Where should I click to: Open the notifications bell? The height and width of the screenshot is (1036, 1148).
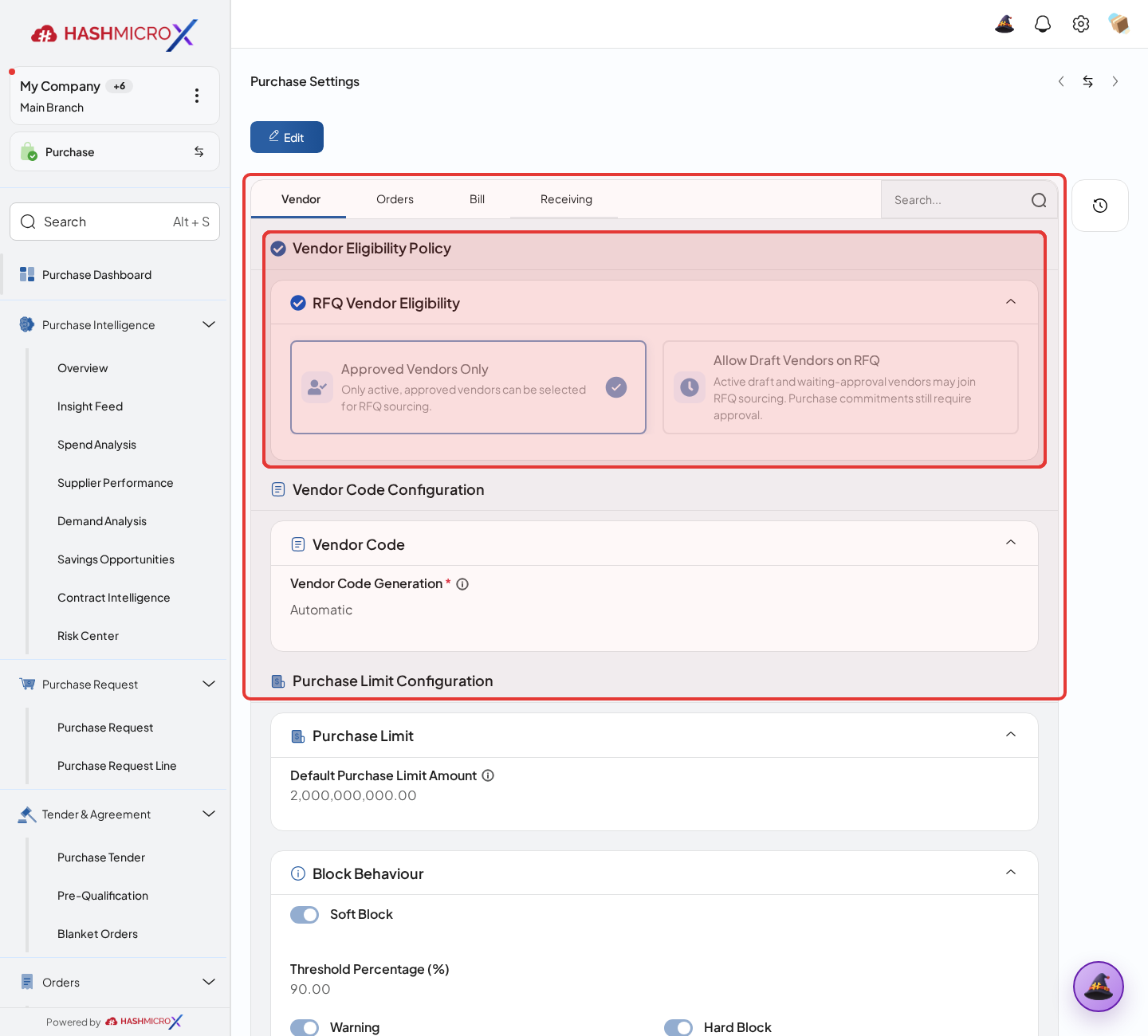1043,24
